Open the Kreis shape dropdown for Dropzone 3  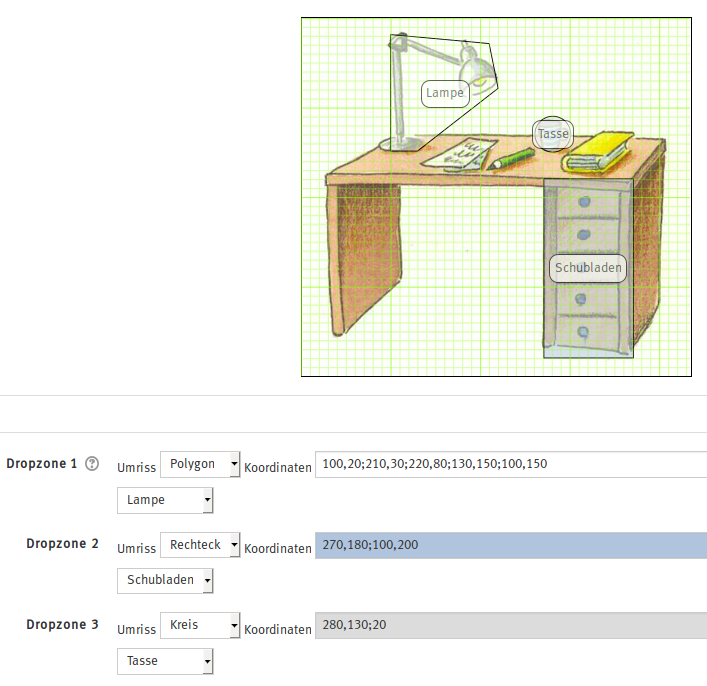click(x=200, y=625)
